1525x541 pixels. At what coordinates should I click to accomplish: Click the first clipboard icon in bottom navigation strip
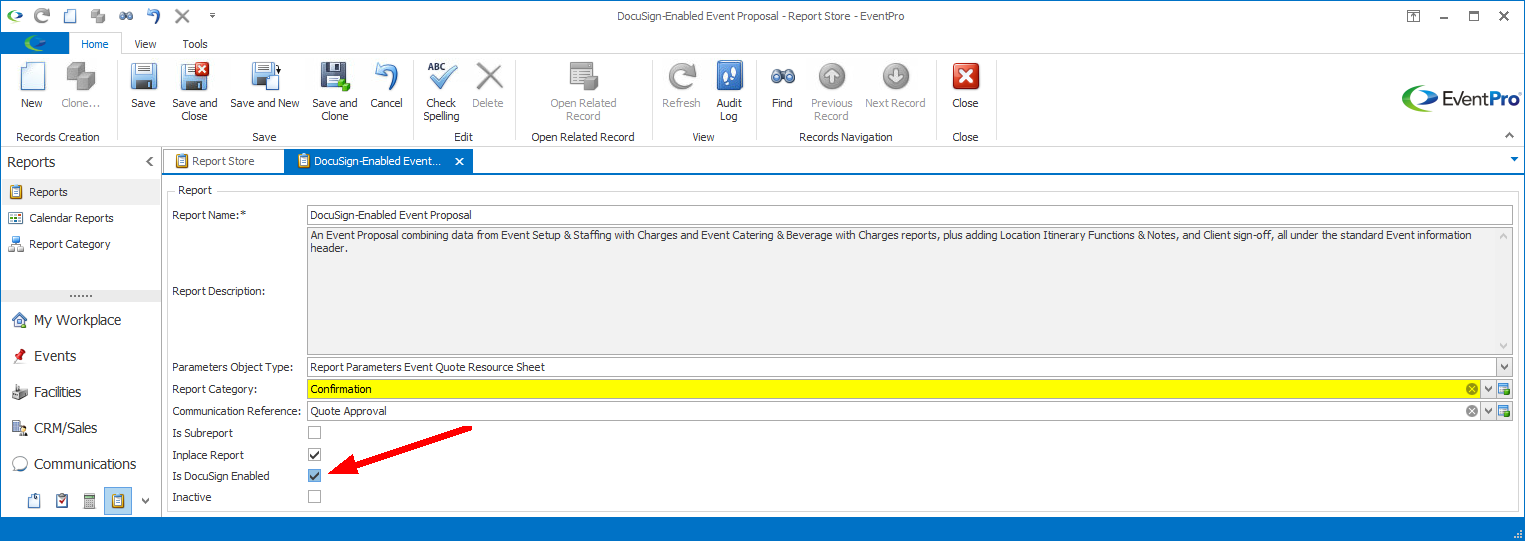34,501
